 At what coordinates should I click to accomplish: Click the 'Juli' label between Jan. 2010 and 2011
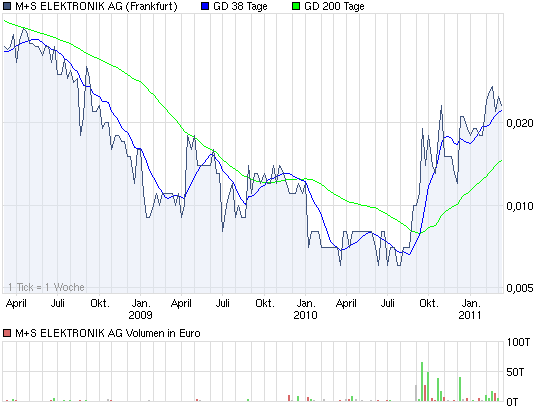point(387,303)
